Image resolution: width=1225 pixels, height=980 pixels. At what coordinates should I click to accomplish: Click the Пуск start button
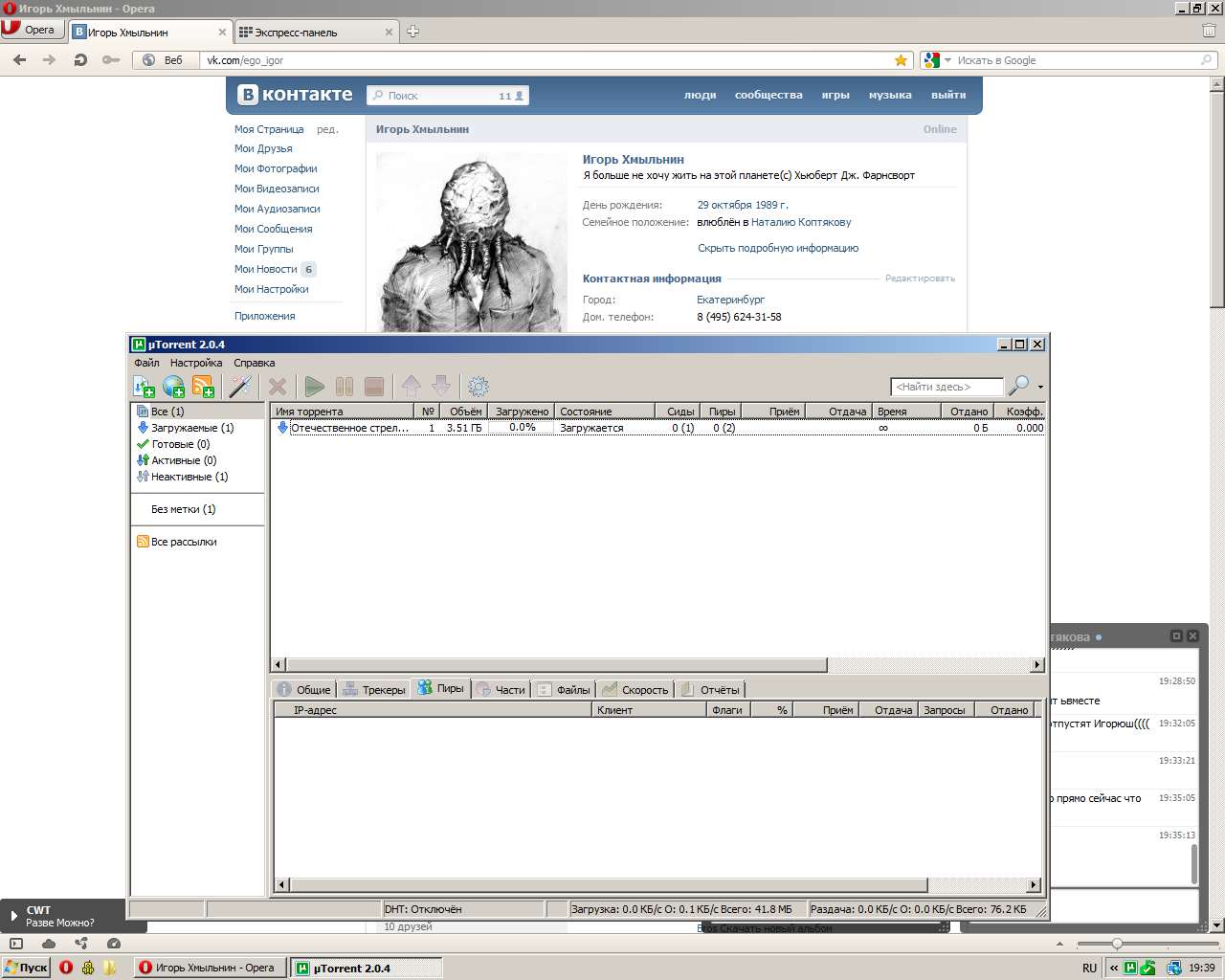point(27,968)
